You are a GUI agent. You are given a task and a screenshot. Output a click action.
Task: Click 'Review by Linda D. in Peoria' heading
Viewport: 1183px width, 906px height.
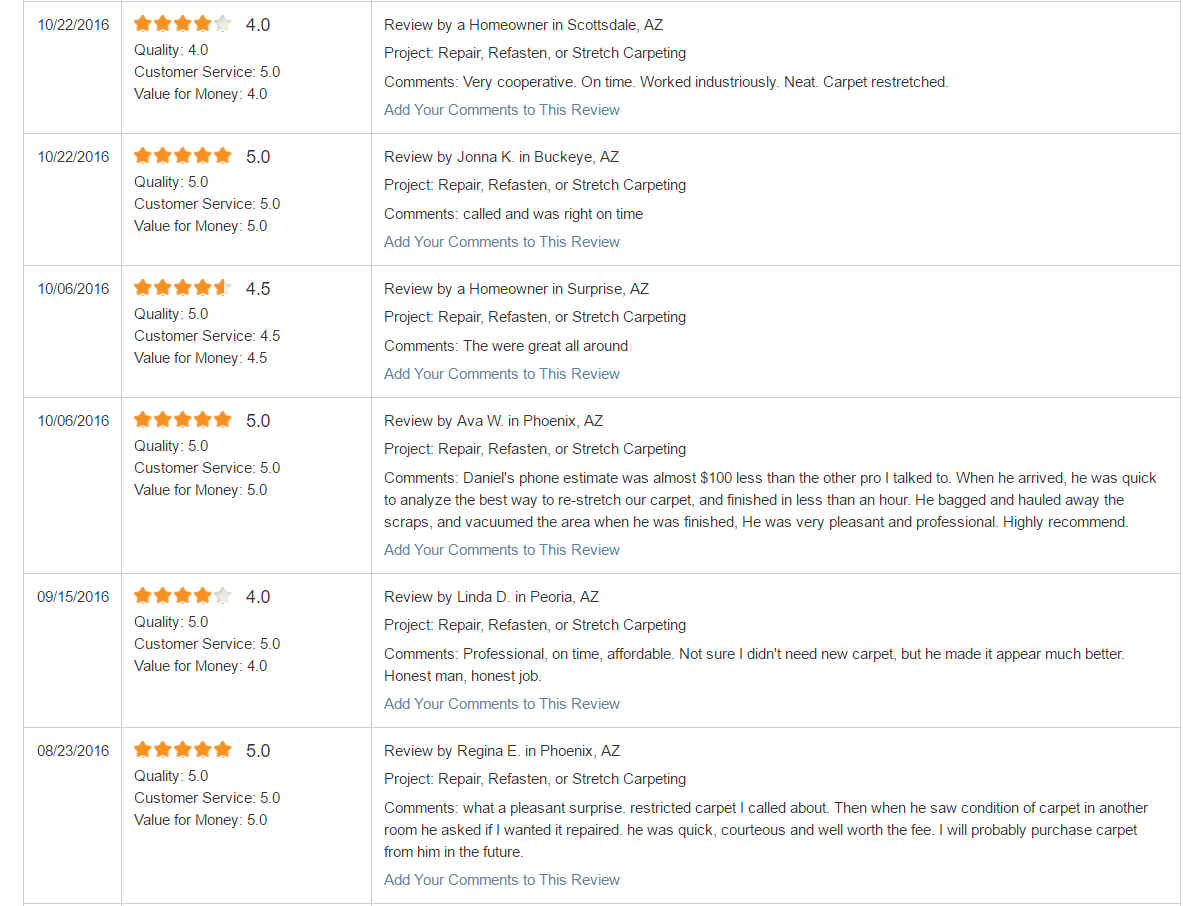[491, 597]
